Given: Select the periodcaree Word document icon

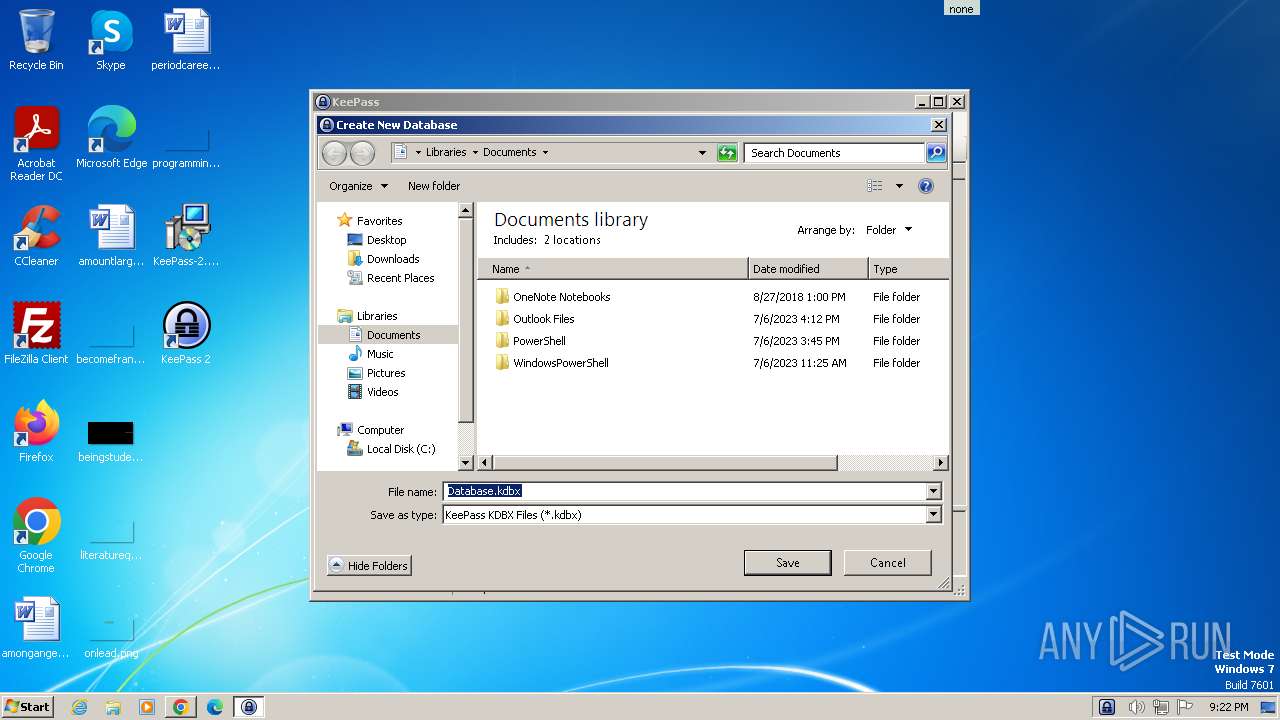Looking at the screenshot, I should tap(186, 40).
